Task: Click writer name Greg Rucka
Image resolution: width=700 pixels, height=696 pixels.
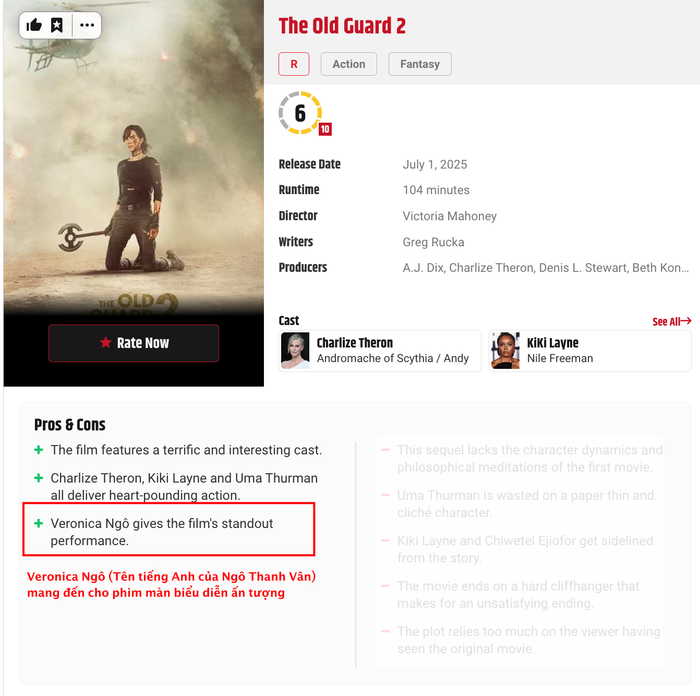Action: [x=433, y=242]
